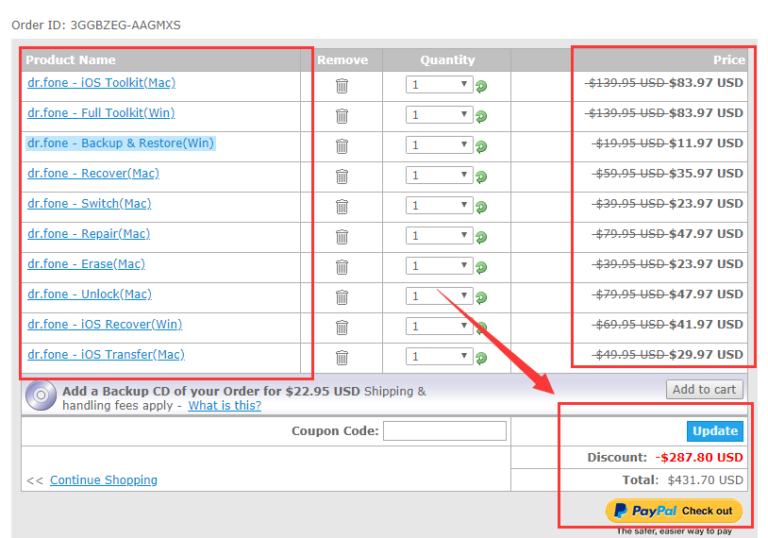Image resolution: width=768 pixels, height=538 pixels.
Task: Click refresh icon in Recover(Mac) row
Action: coord(481,177)
